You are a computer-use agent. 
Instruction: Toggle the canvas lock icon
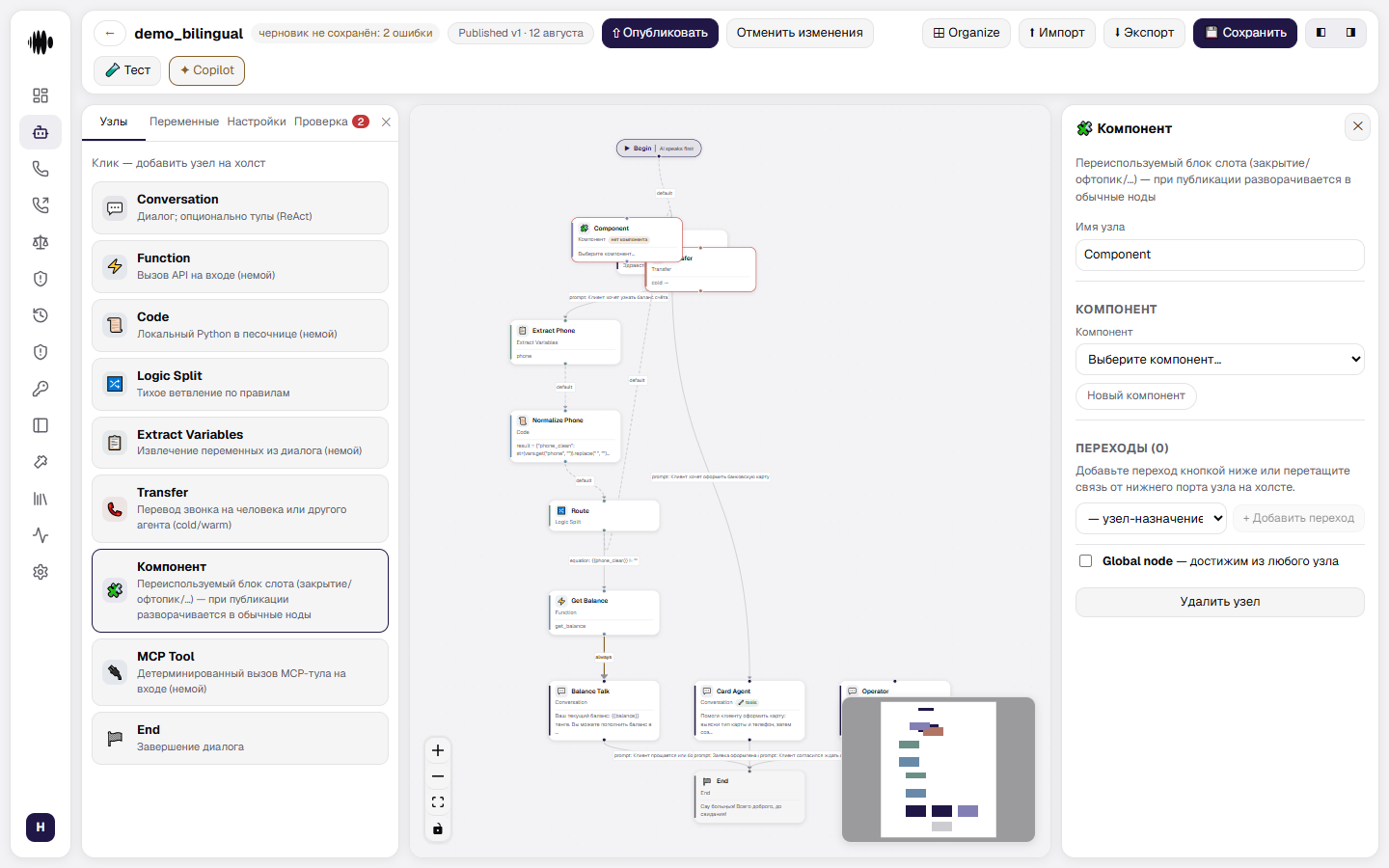click(x=438, y=828)
